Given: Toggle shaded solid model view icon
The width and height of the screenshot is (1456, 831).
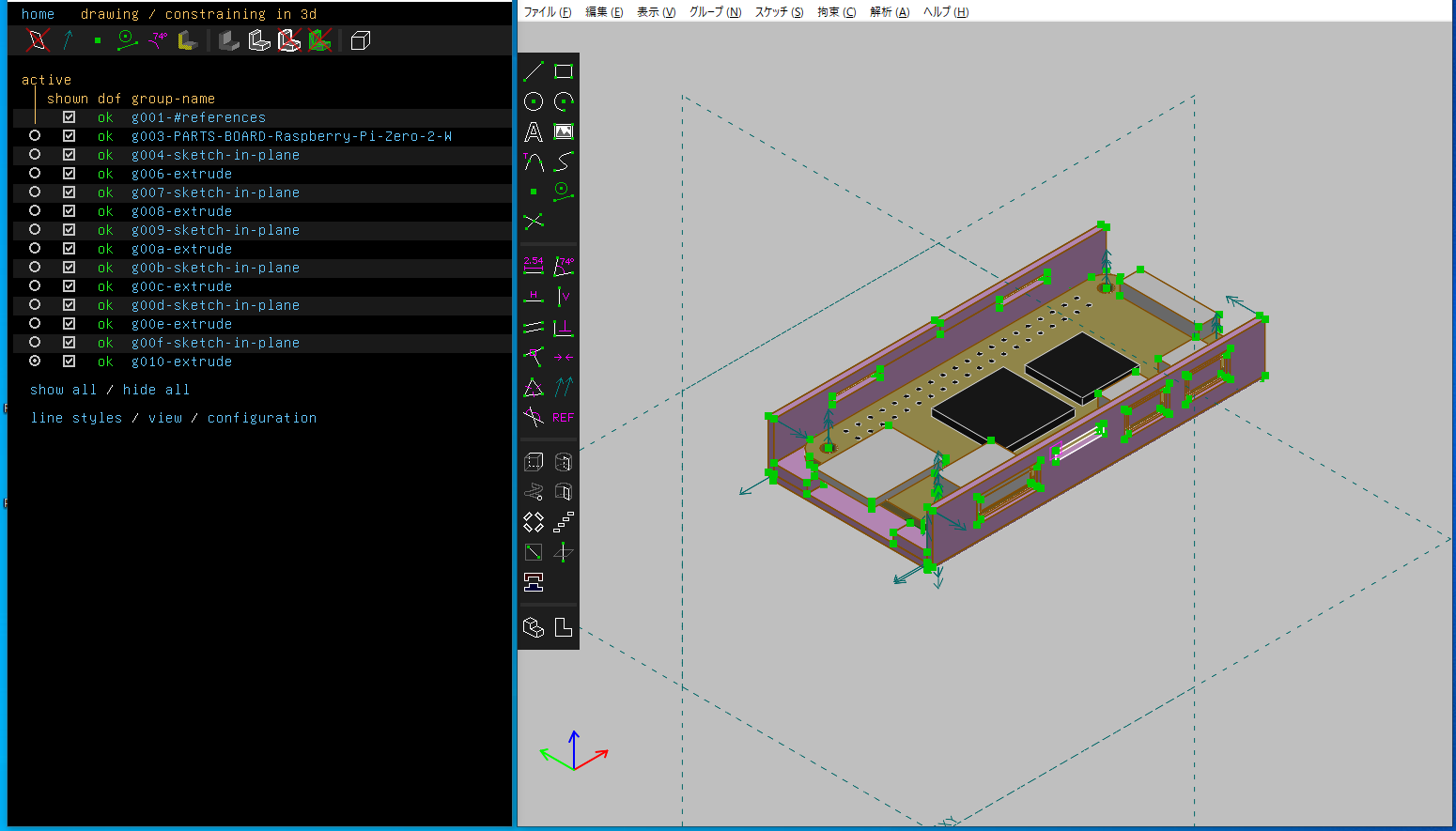Looking at the screenshot, I should (229, 40).
